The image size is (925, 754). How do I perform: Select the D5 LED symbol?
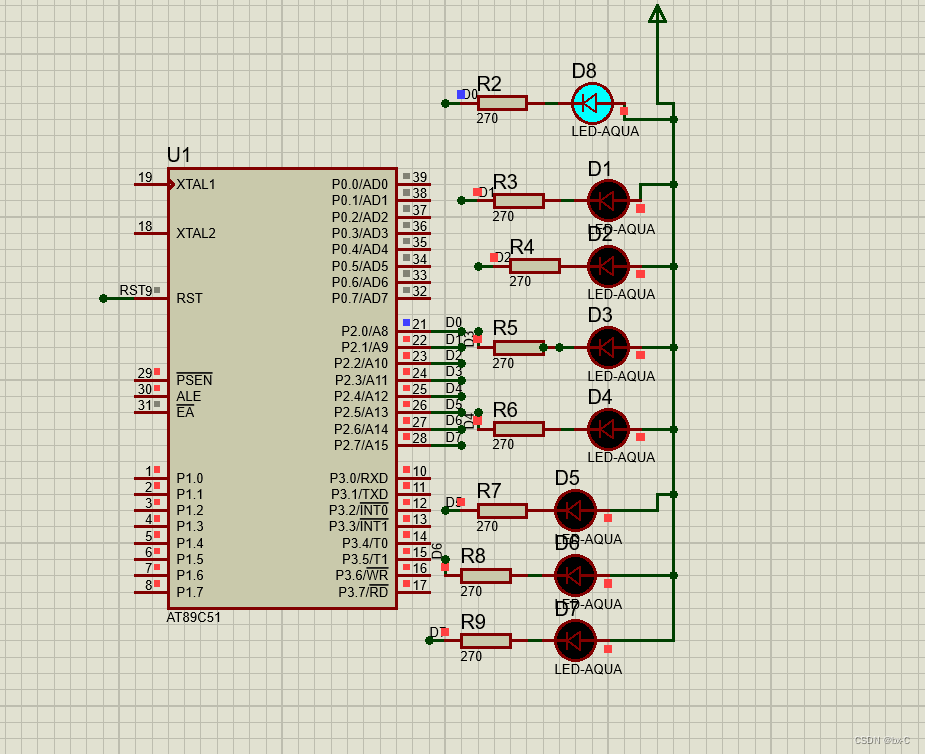click(575, 510)
